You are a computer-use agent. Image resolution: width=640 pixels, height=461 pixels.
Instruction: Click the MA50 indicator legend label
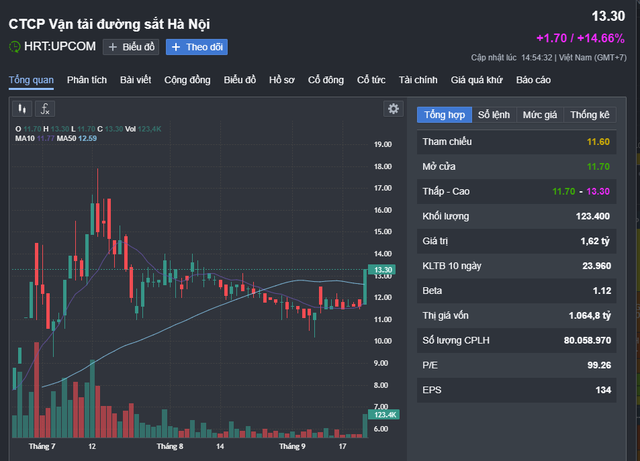65,138
